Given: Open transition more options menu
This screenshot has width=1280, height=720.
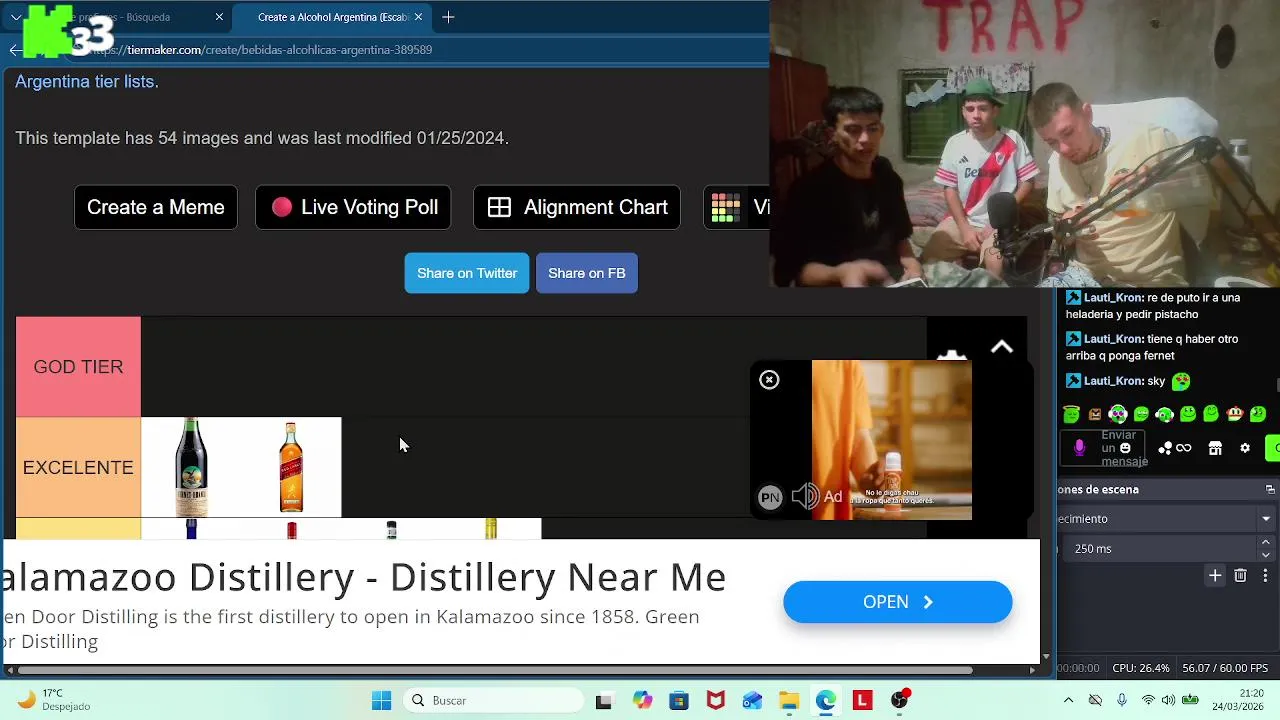Looking at the screenshot, I should coord(1265,576).
